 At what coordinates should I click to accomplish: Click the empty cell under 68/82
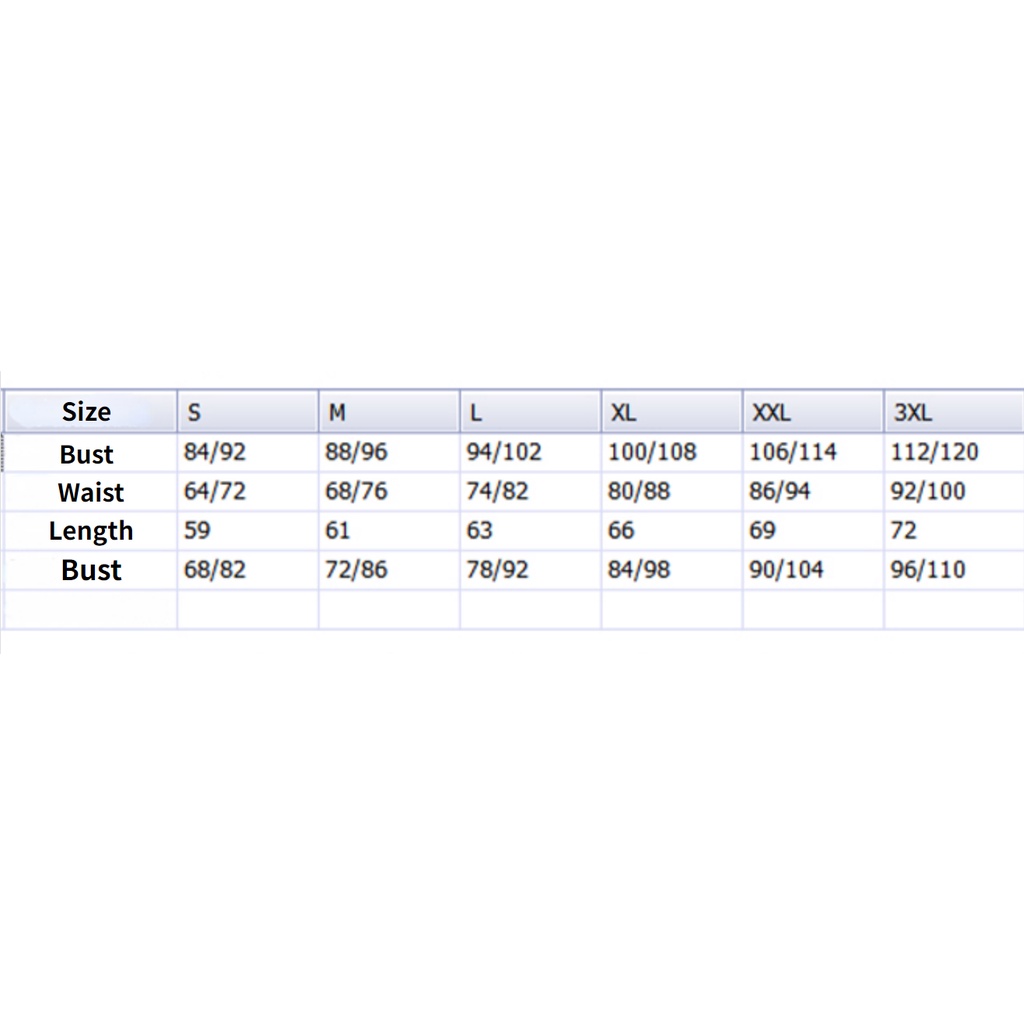[x=248, y=610]
